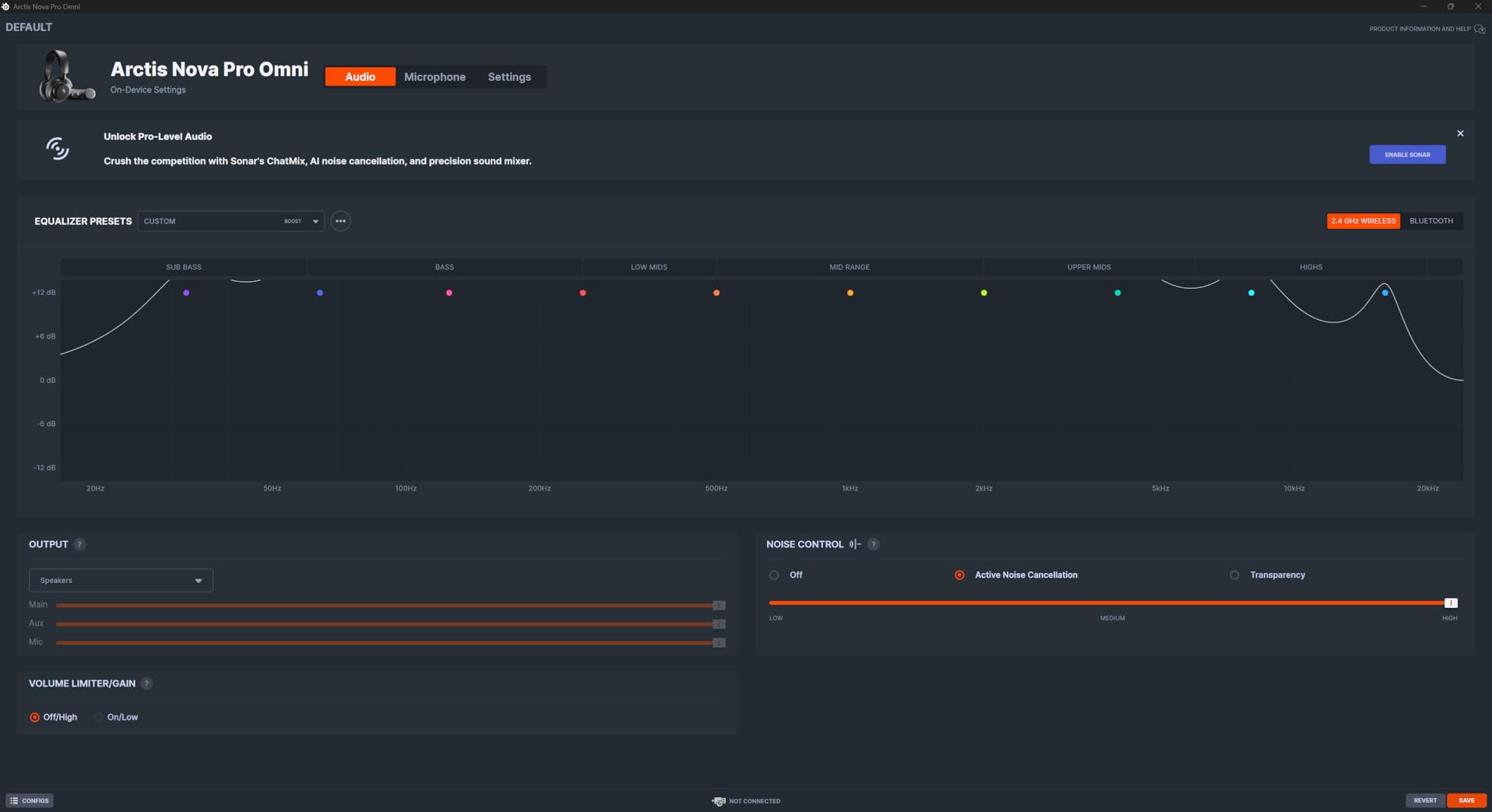The image size is (1492, 812).
Task: Click the Noise Control help question mark icon
Action: (x=873, y=544)
